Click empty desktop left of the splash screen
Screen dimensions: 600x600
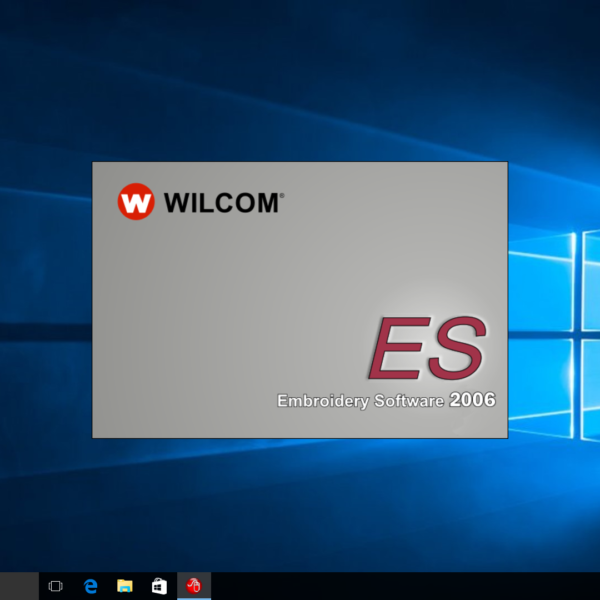tap(45, 300)
